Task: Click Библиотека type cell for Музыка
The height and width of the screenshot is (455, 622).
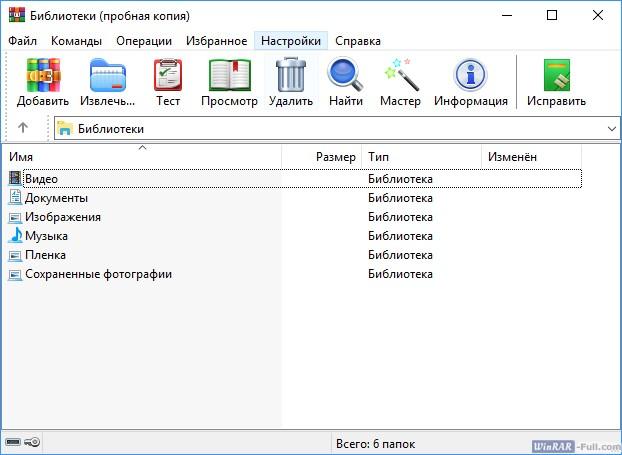Action: 400,236
